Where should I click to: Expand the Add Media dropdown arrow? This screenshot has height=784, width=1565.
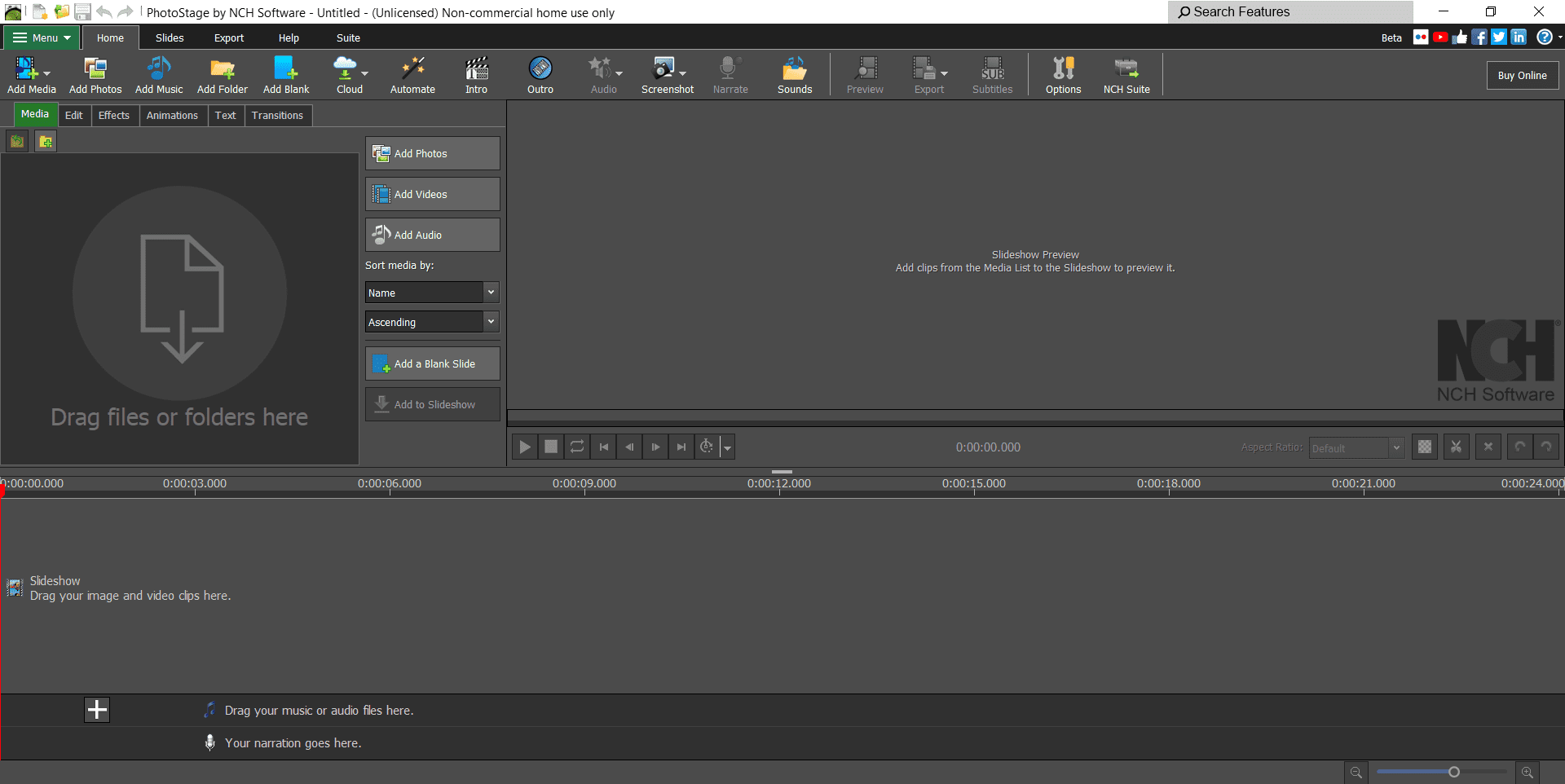46,74
